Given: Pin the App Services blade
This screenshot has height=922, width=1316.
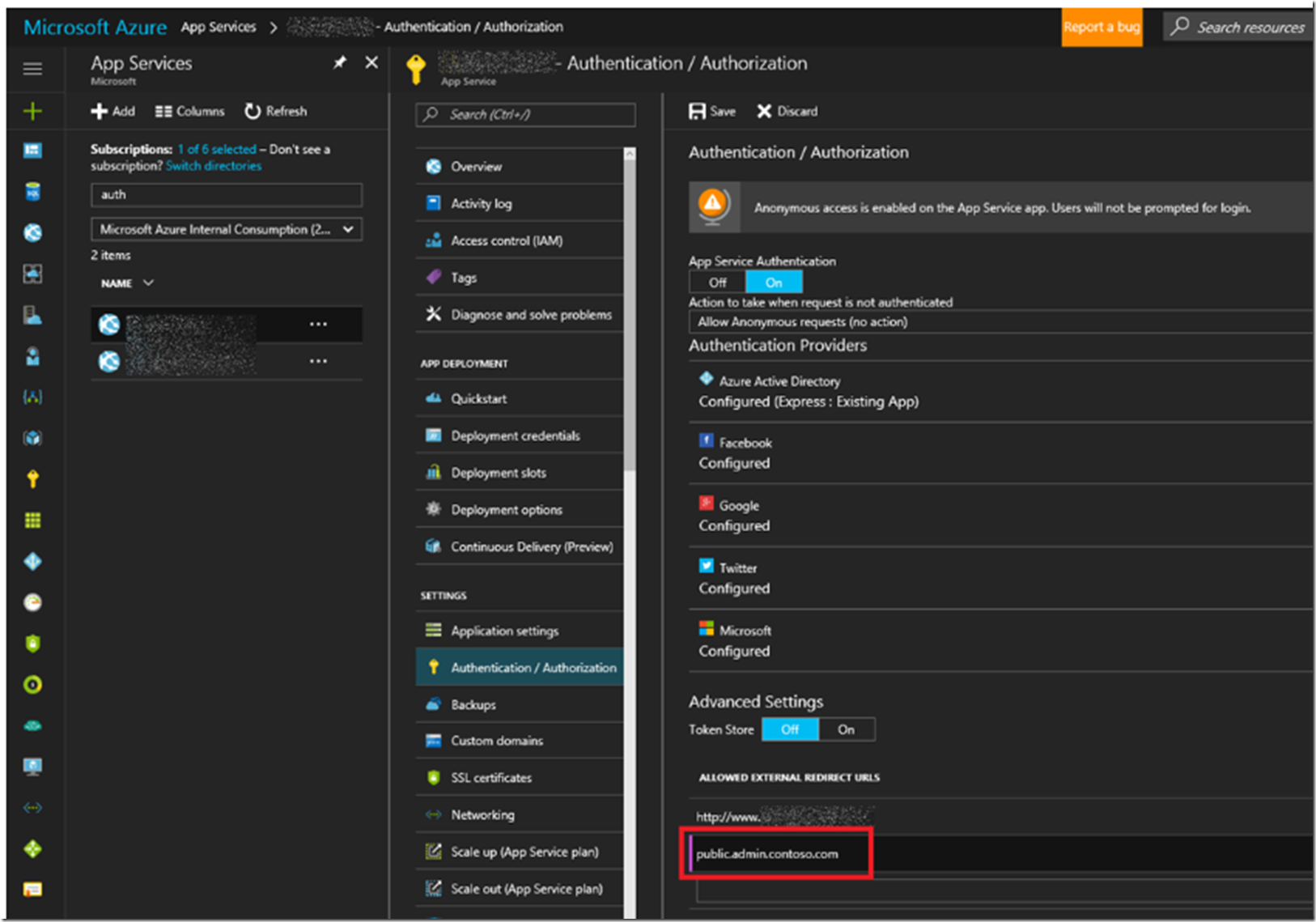Looking at the screenshot, I should pyautogui.click(x=340, y=62).
